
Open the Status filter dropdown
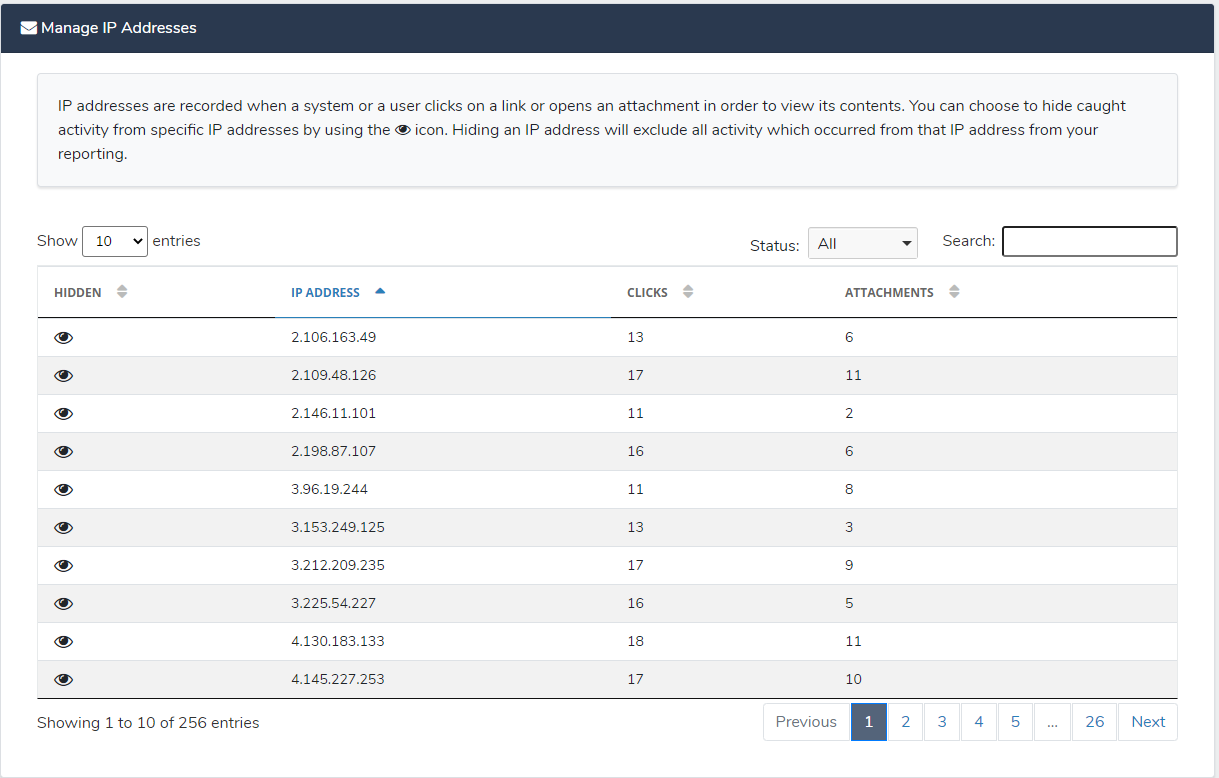[862, 242]
